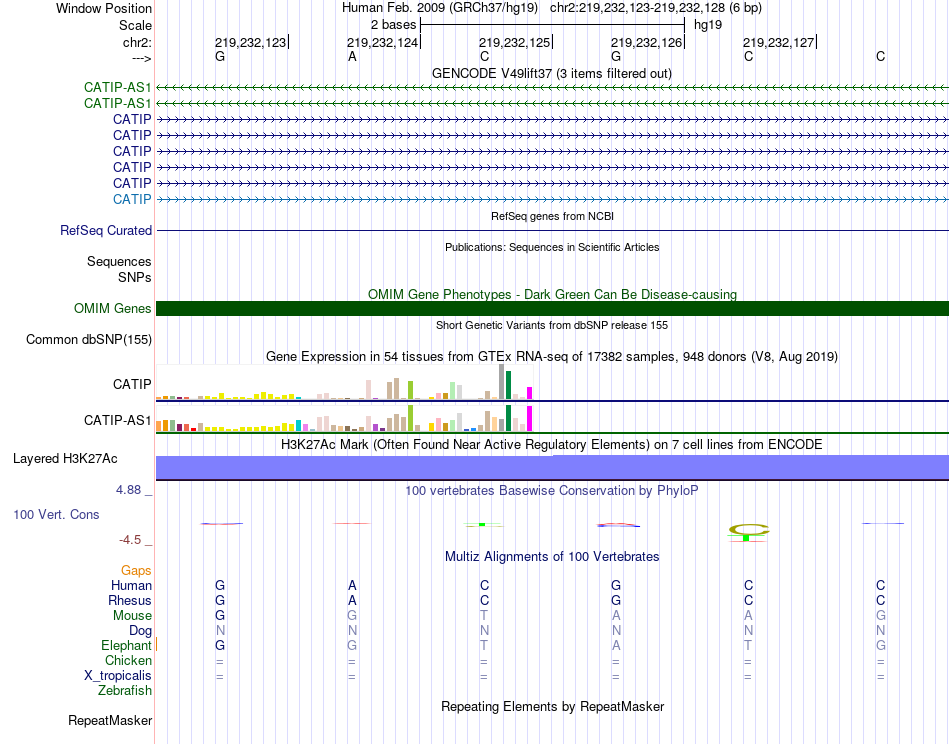
Task: Click the blue Layered H3K27Ac signal bar
Action: (553, 468)
